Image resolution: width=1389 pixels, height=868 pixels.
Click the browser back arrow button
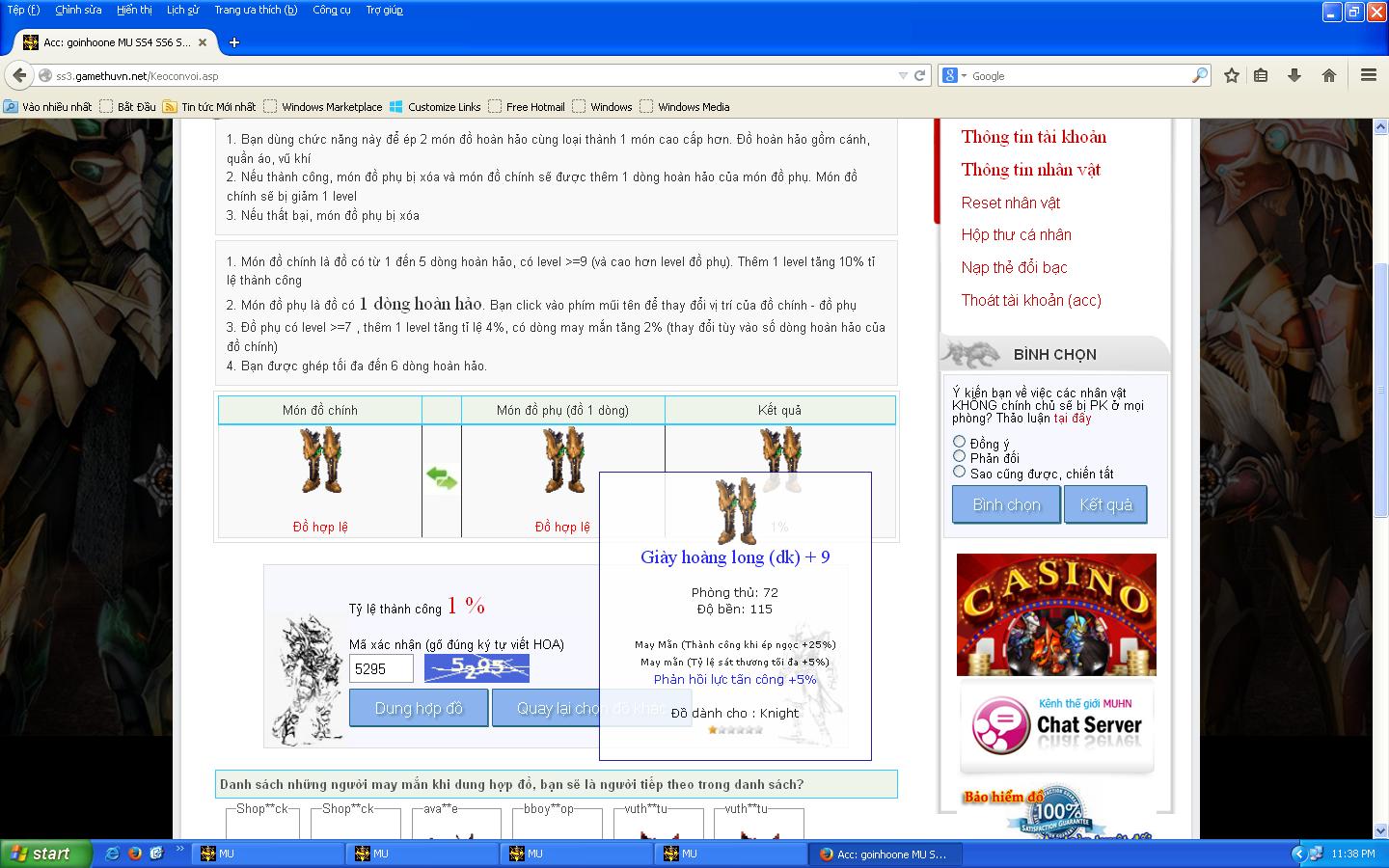[18, 75]
